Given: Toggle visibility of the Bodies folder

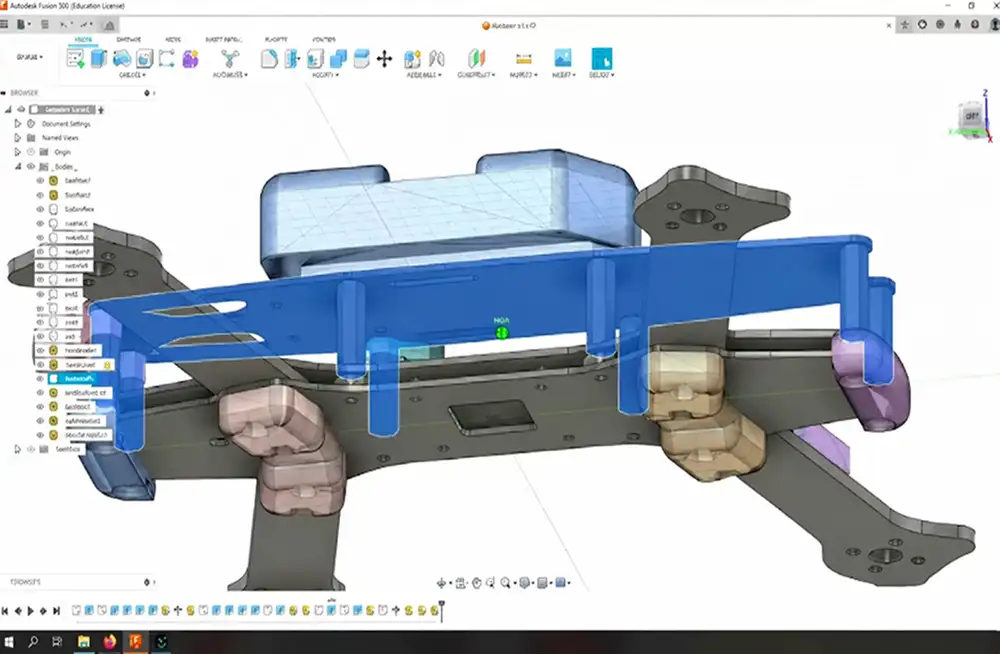Looking at the screenshot, I should [31, 167].
